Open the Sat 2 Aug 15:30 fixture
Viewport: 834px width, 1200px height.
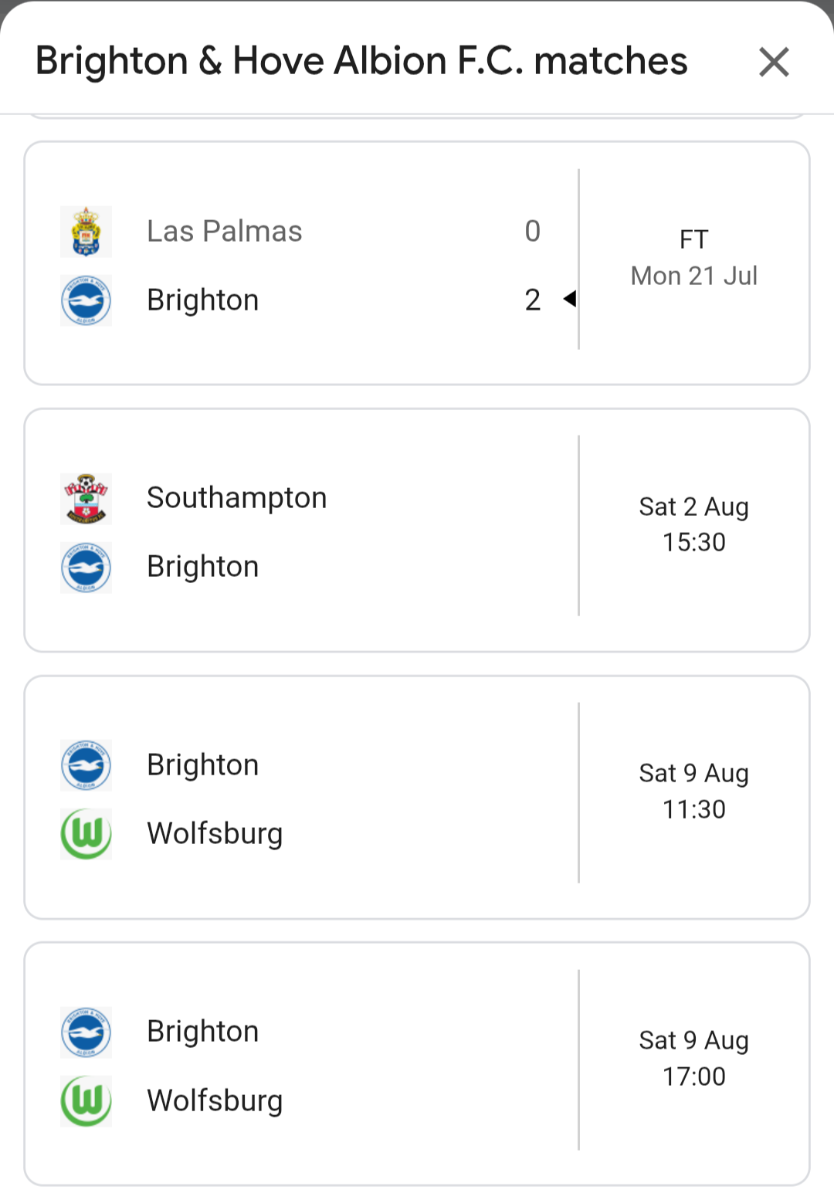694,525
